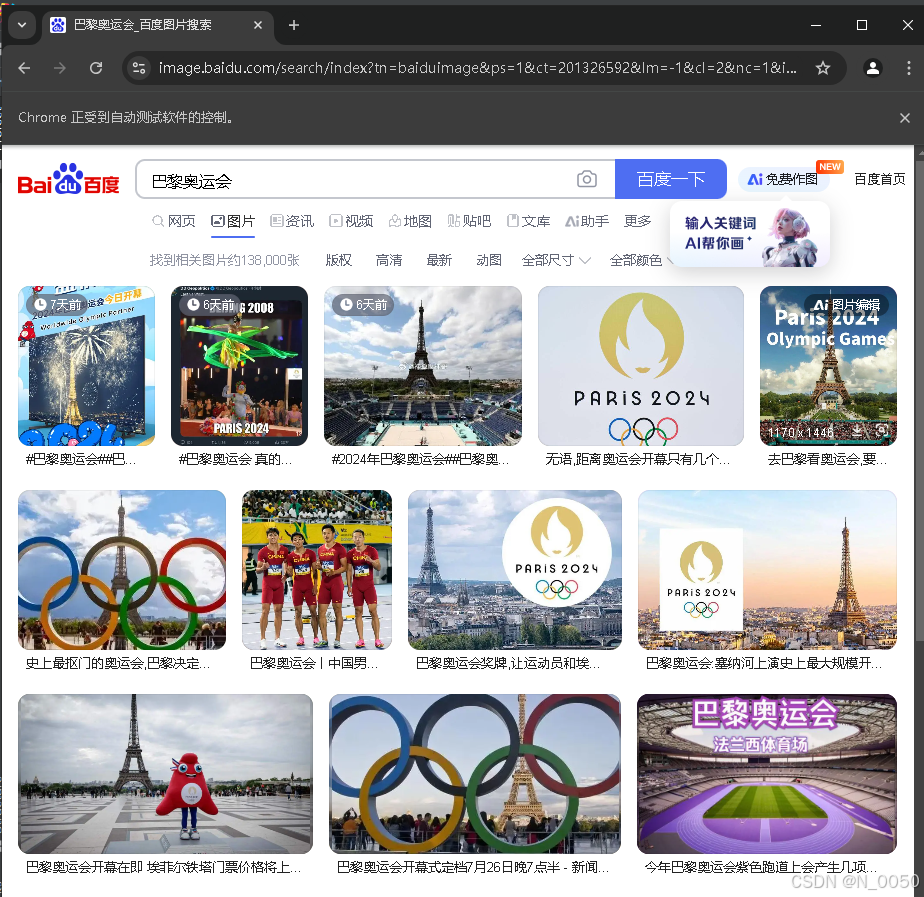The image size is (924, 897).
Task: Select the 图片 tab
Action: tap(233, 221)
